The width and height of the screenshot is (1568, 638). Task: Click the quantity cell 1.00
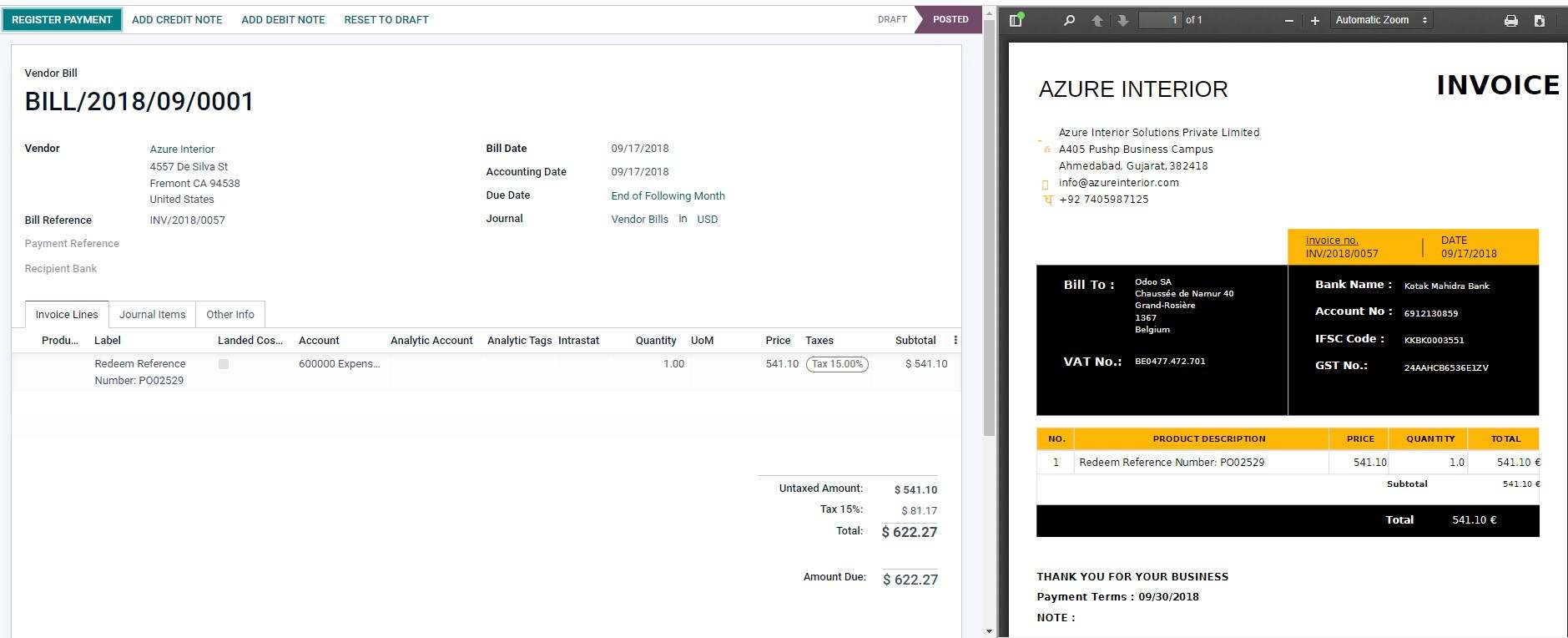[673, 364]
